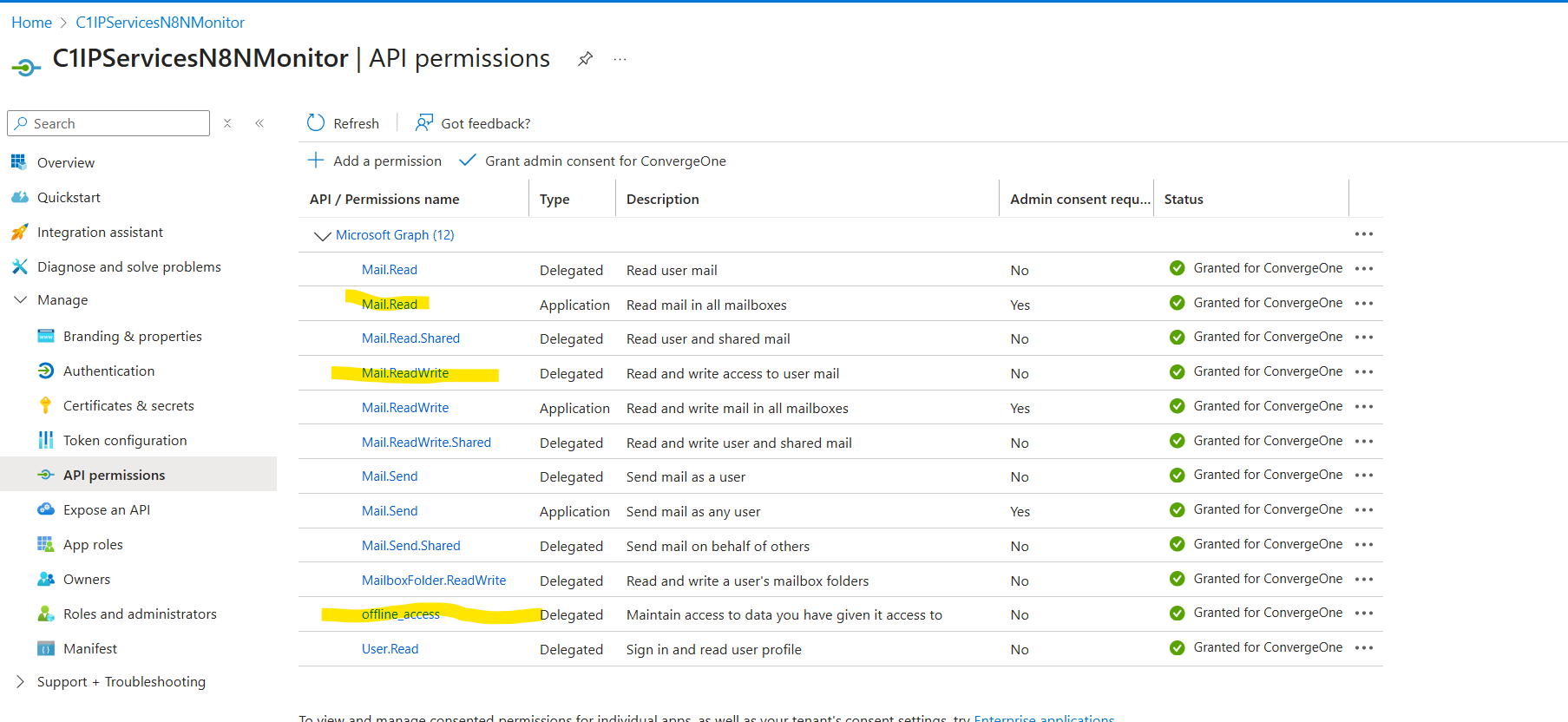Open the Application Mail.Read permission

pos(390,304)
